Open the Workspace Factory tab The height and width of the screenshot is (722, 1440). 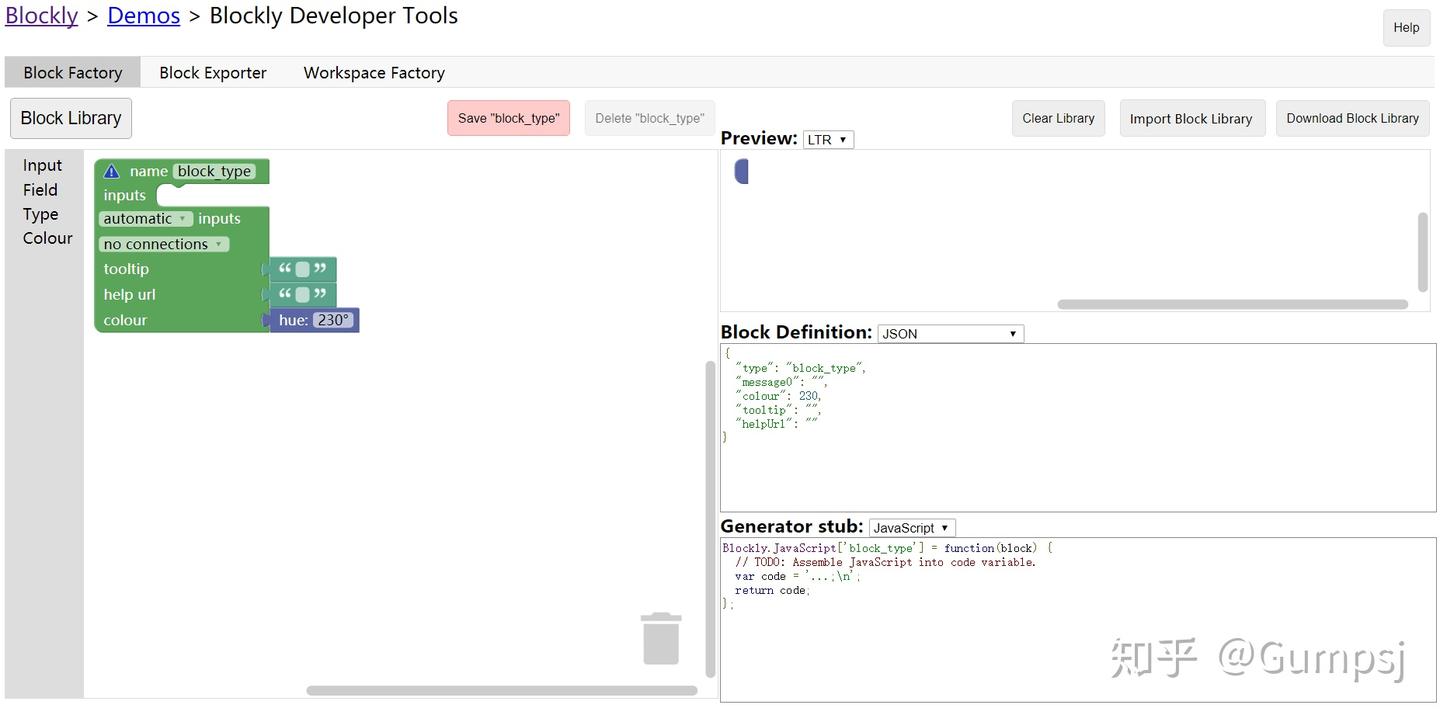(x=374, y=73)
